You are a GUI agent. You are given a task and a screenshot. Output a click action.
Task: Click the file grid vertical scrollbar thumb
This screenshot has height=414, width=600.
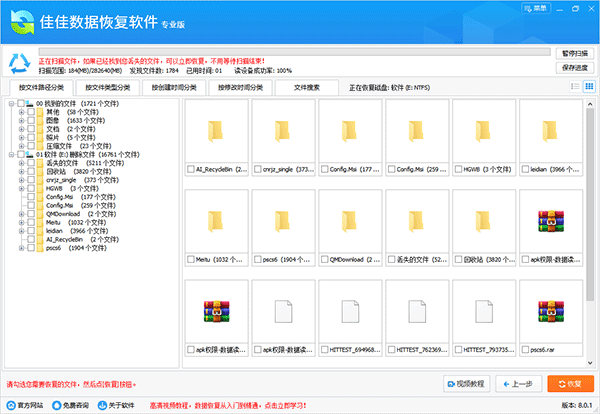coord(590,205)
